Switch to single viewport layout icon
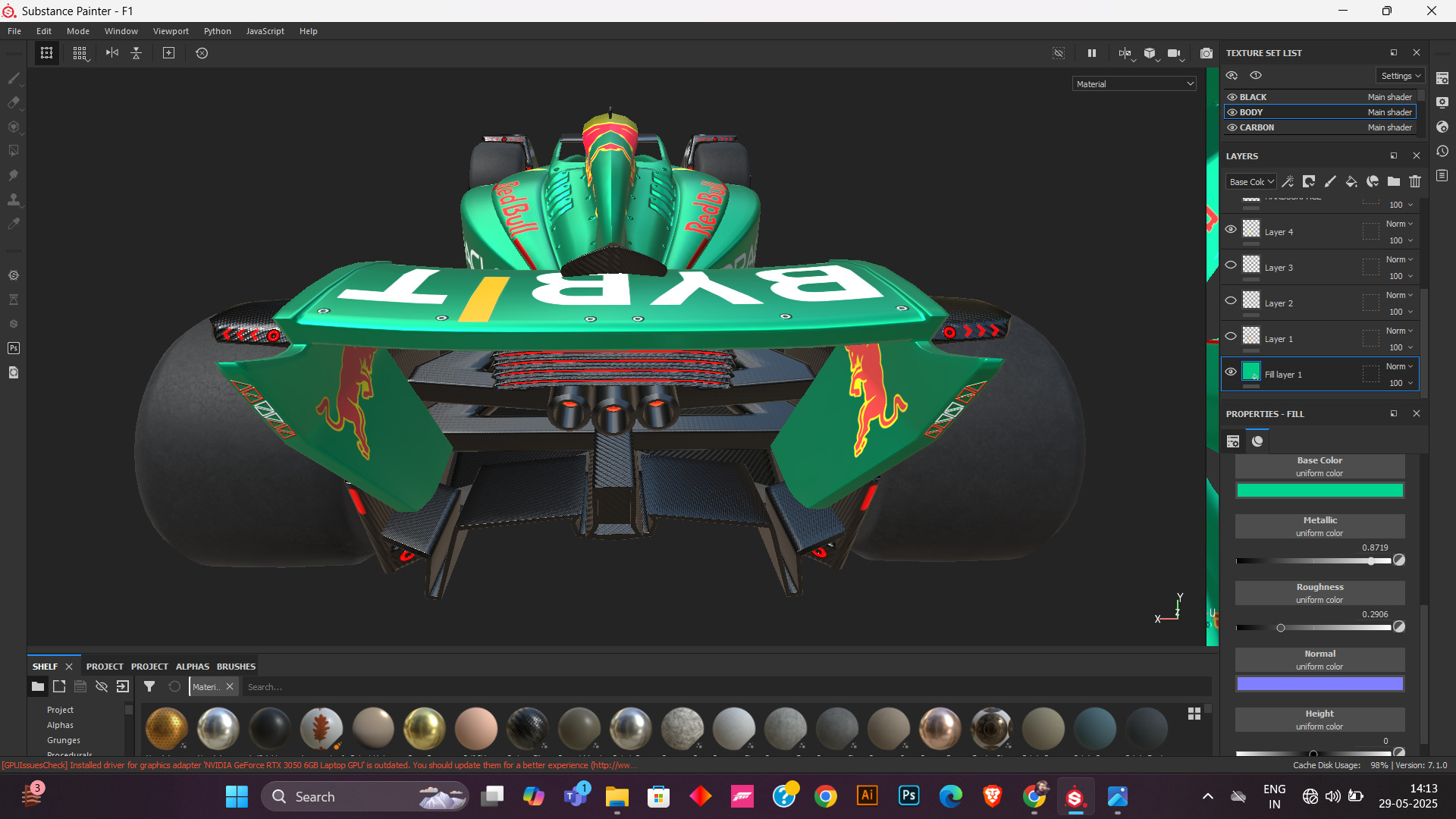The height and width of the screenshot is (819, 1456). coord(46,53)
